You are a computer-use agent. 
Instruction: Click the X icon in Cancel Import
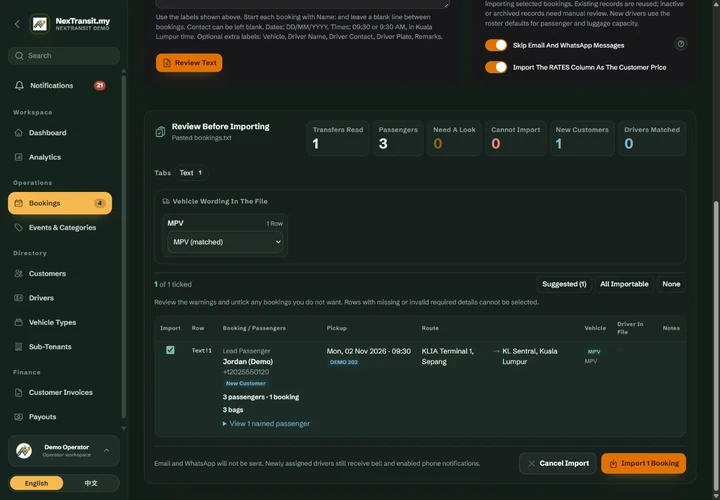click(x=531, y=463)
